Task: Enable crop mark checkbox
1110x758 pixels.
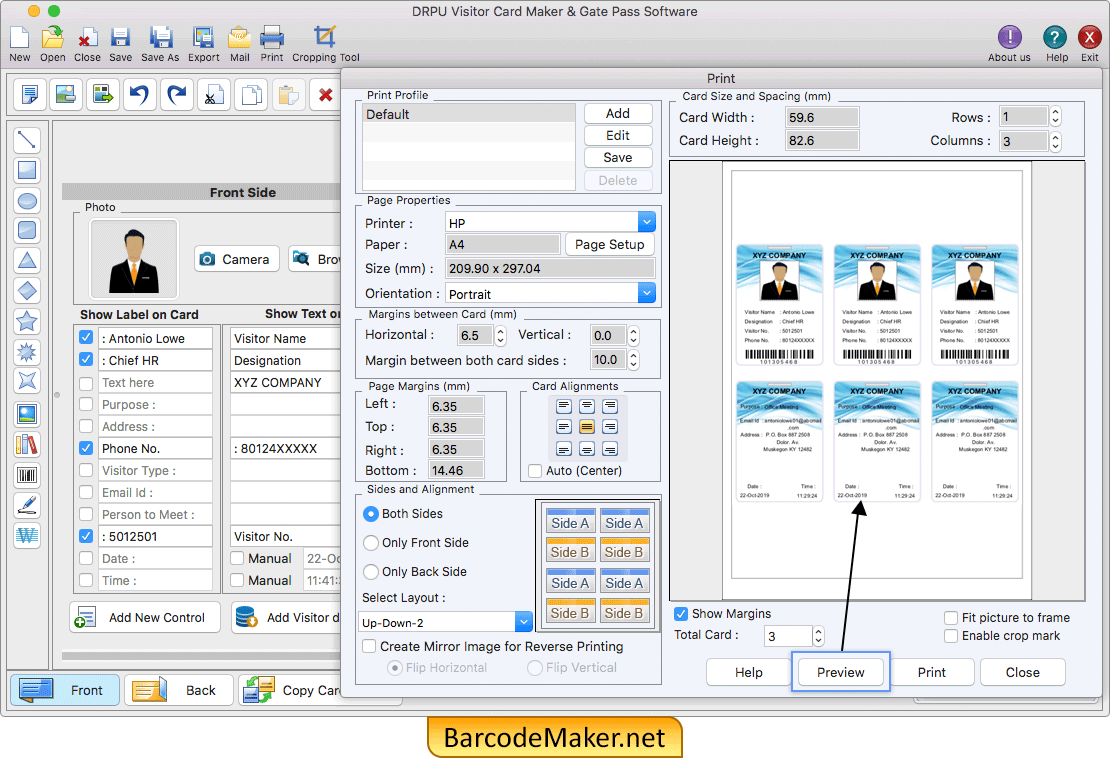Action: (951, 636)
